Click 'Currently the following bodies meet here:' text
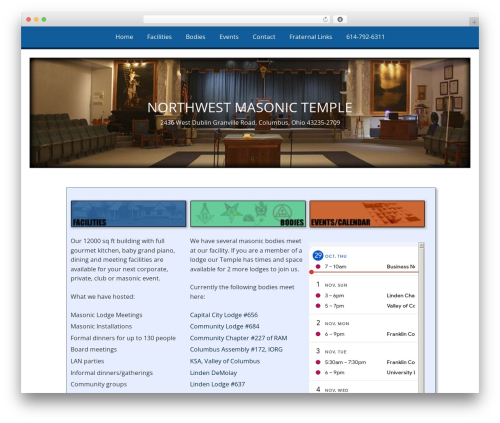 [x=242, y=292]
